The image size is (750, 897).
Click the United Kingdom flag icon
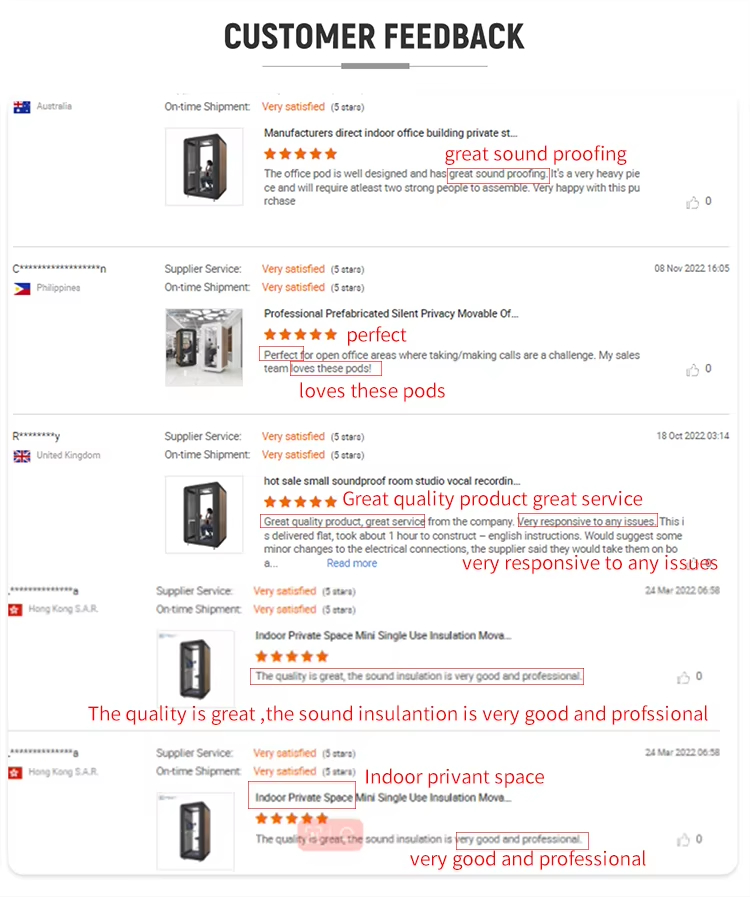22,456
